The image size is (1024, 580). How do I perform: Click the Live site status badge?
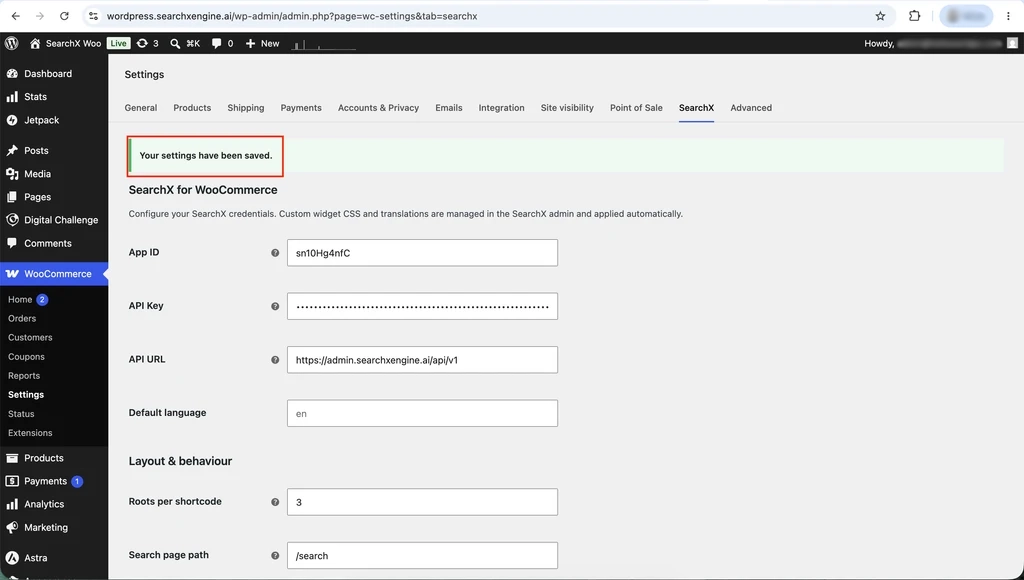coord(118,43)
